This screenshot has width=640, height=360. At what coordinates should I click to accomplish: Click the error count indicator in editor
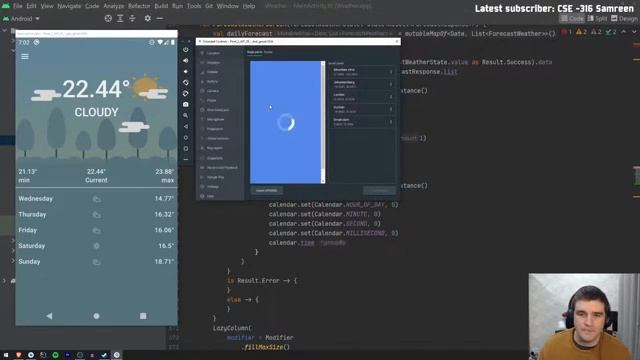tap(567, 32)
